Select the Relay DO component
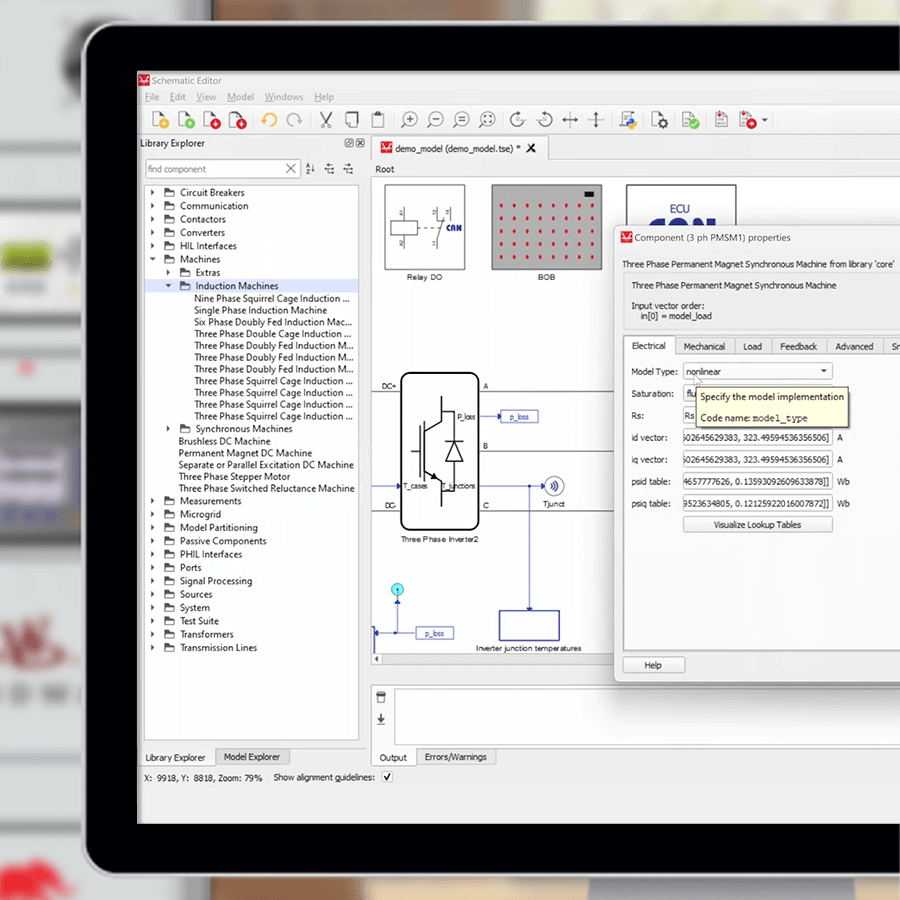This screenshot has height=900, width=900. pos(425,227)
